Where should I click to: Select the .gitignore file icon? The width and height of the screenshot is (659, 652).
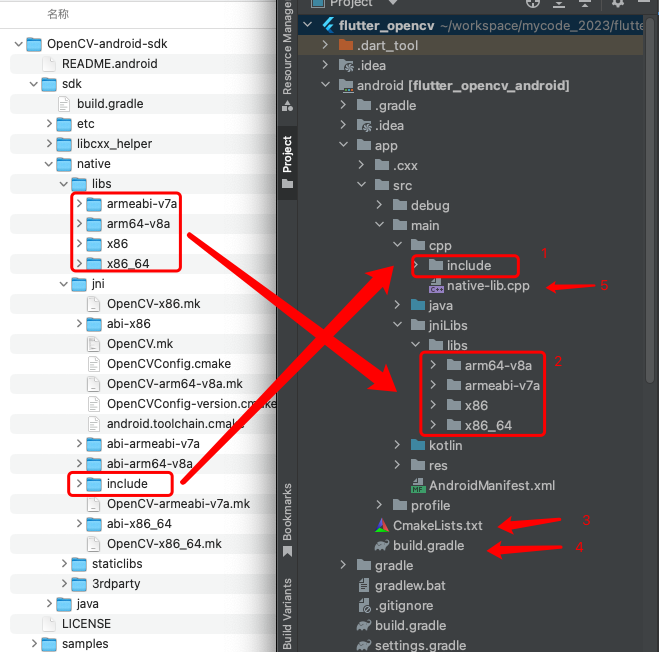(364, 605)
